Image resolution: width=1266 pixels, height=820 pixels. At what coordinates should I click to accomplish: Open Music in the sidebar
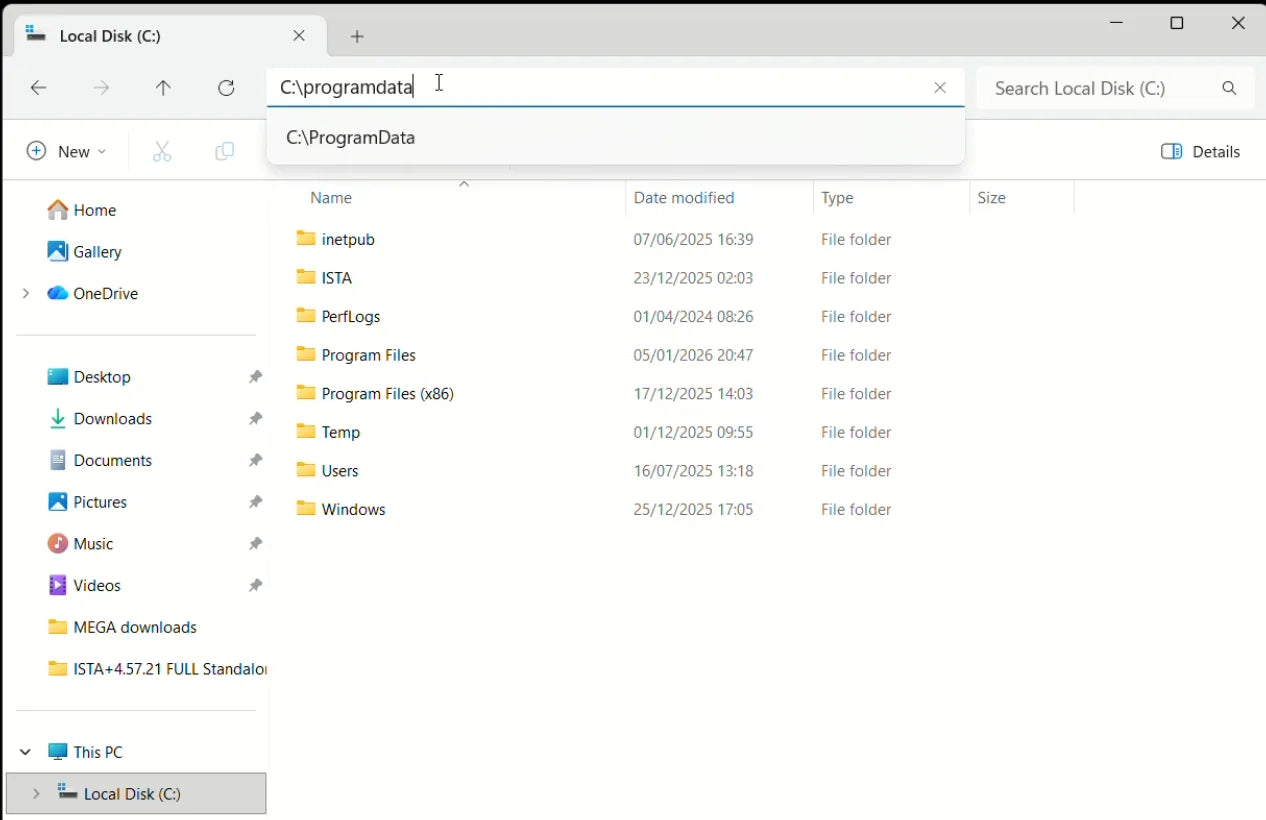(x=80, y=544)
